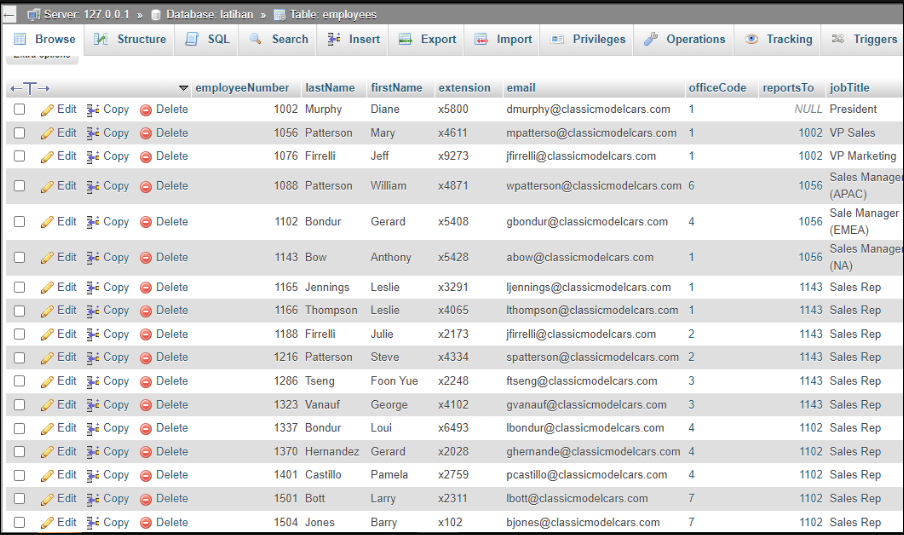
Task: Sort by employeeNumber column header
Action: coord(242,88)
